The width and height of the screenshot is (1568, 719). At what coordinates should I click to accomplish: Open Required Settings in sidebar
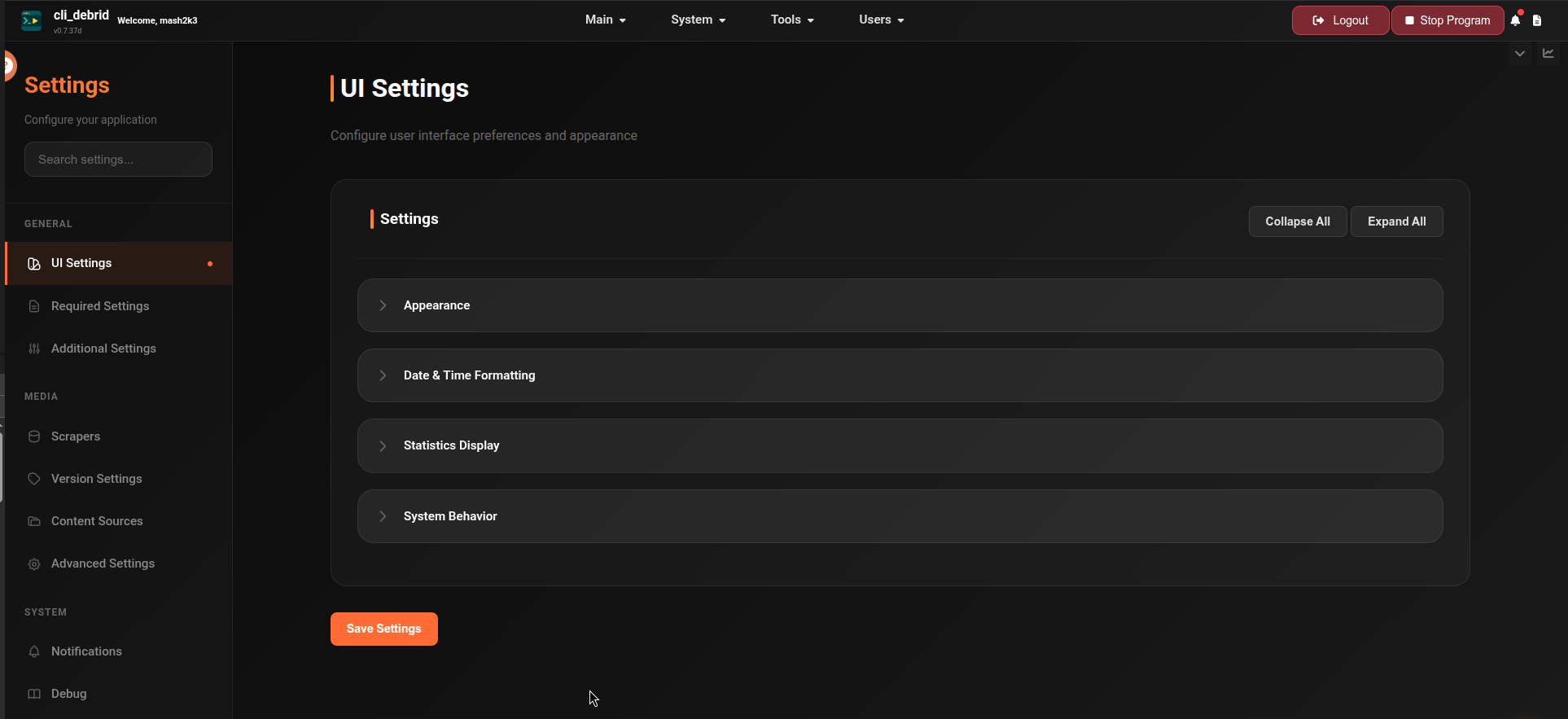pyautogui.click(x=119, y=306)
